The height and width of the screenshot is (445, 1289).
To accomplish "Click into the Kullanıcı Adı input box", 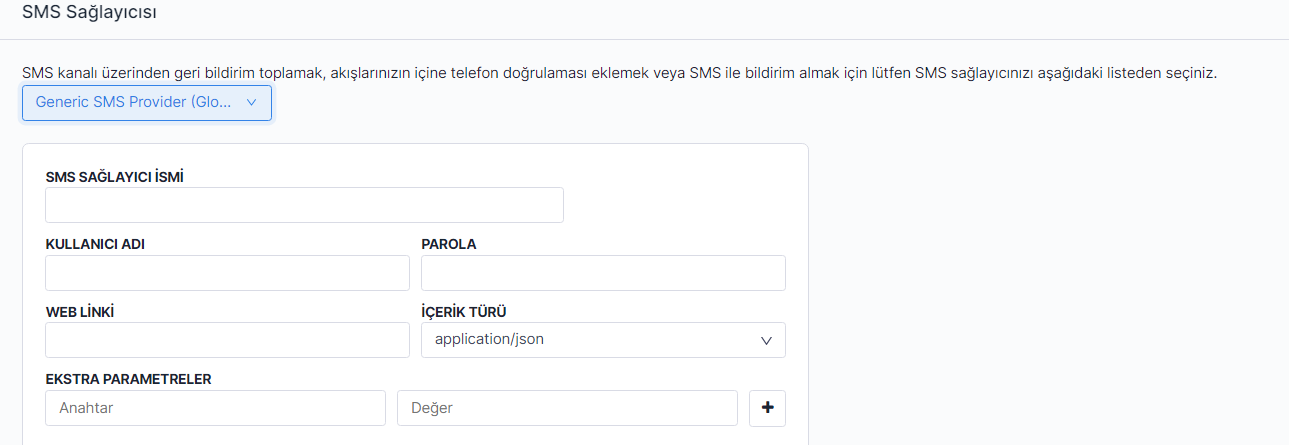I will 227,273.
